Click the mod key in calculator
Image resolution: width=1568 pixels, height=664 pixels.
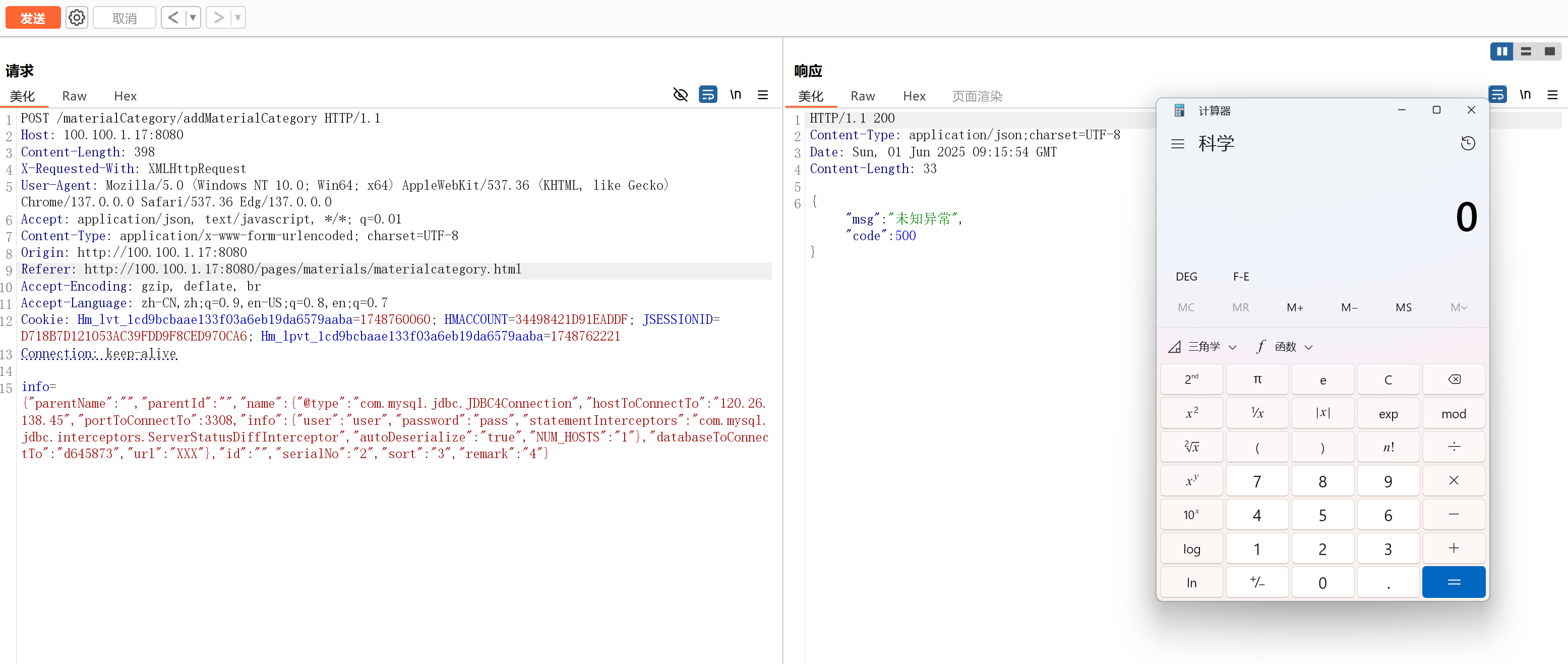1454,414
